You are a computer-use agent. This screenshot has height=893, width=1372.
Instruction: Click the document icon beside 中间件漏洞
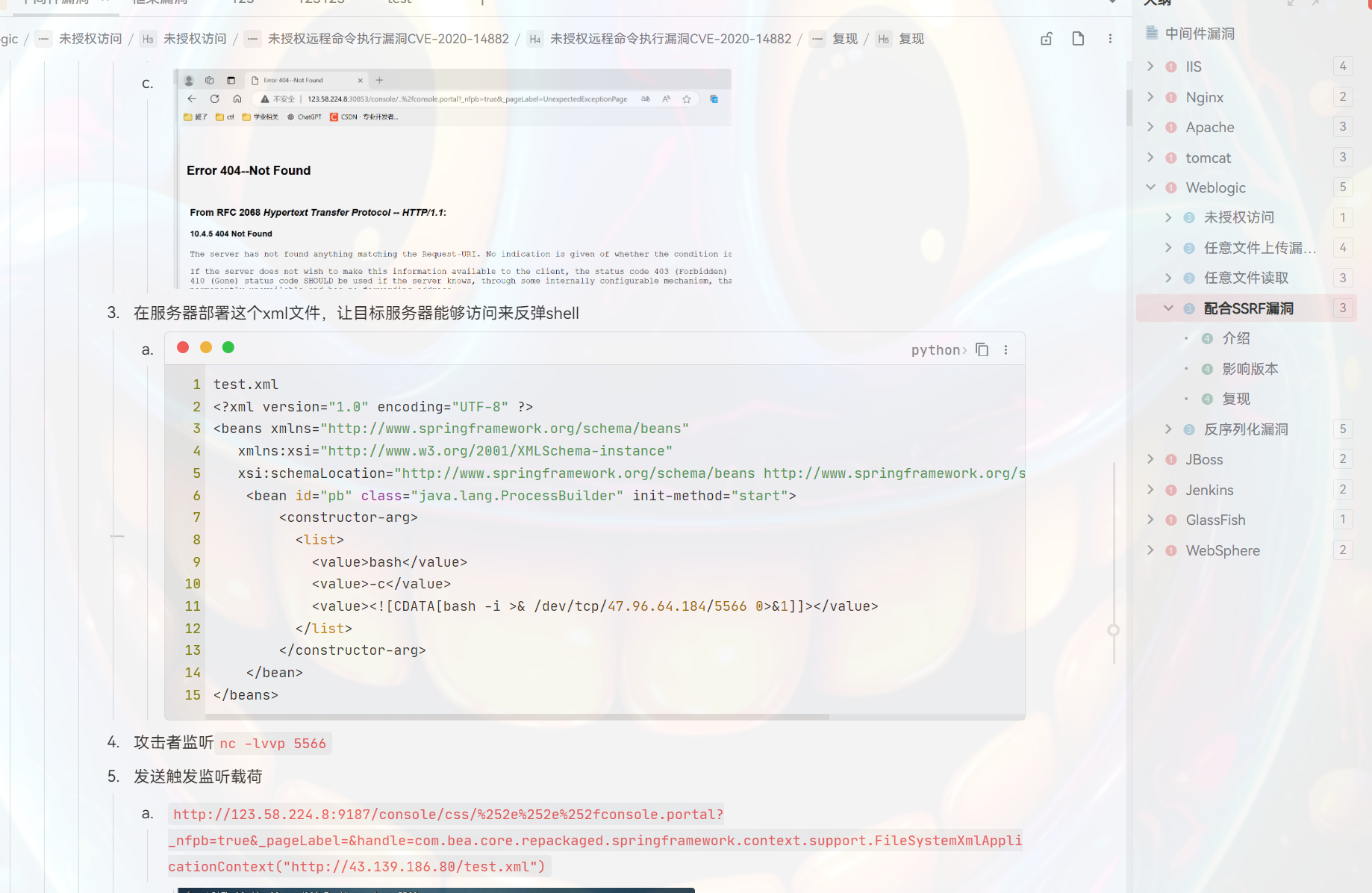tap(1152, 33)
